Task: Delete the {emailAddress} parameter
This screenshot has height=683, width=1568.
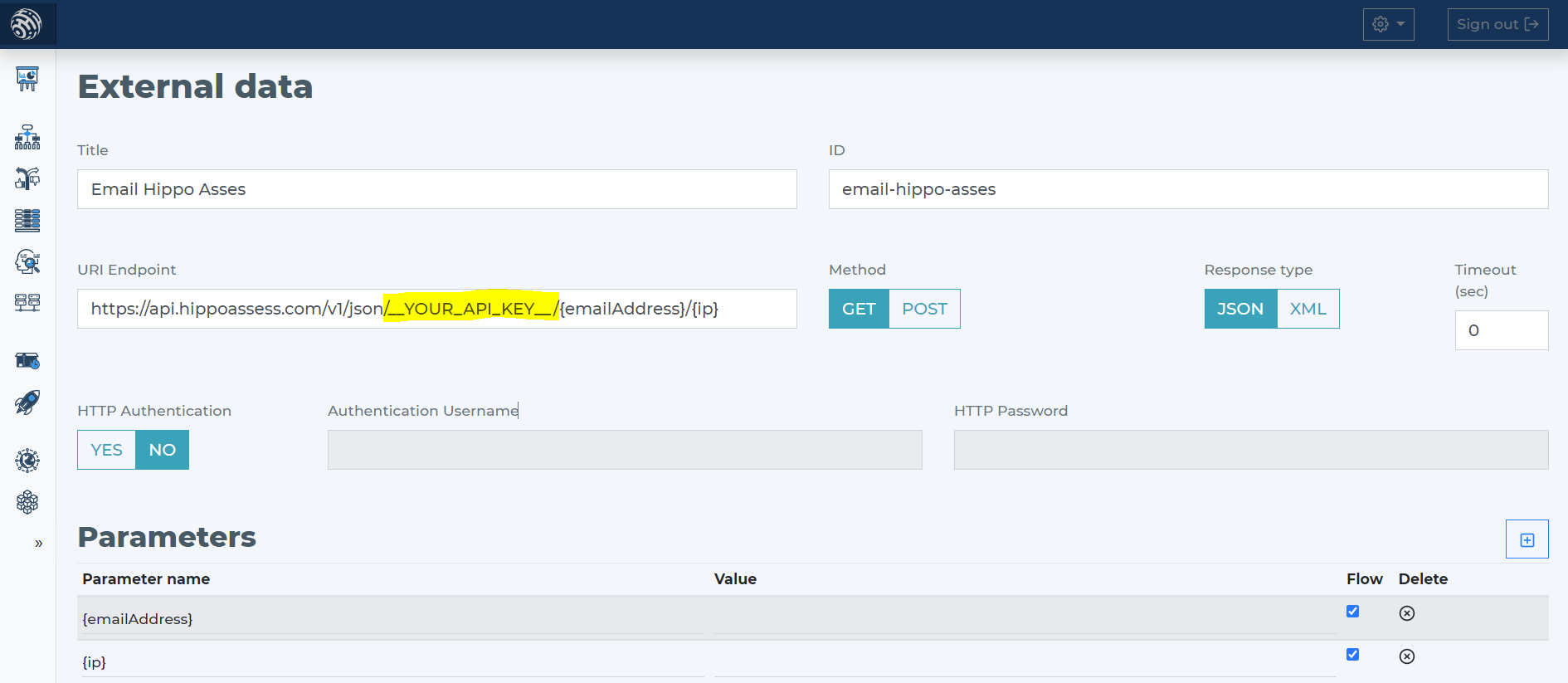Action: pos(1407,613)
